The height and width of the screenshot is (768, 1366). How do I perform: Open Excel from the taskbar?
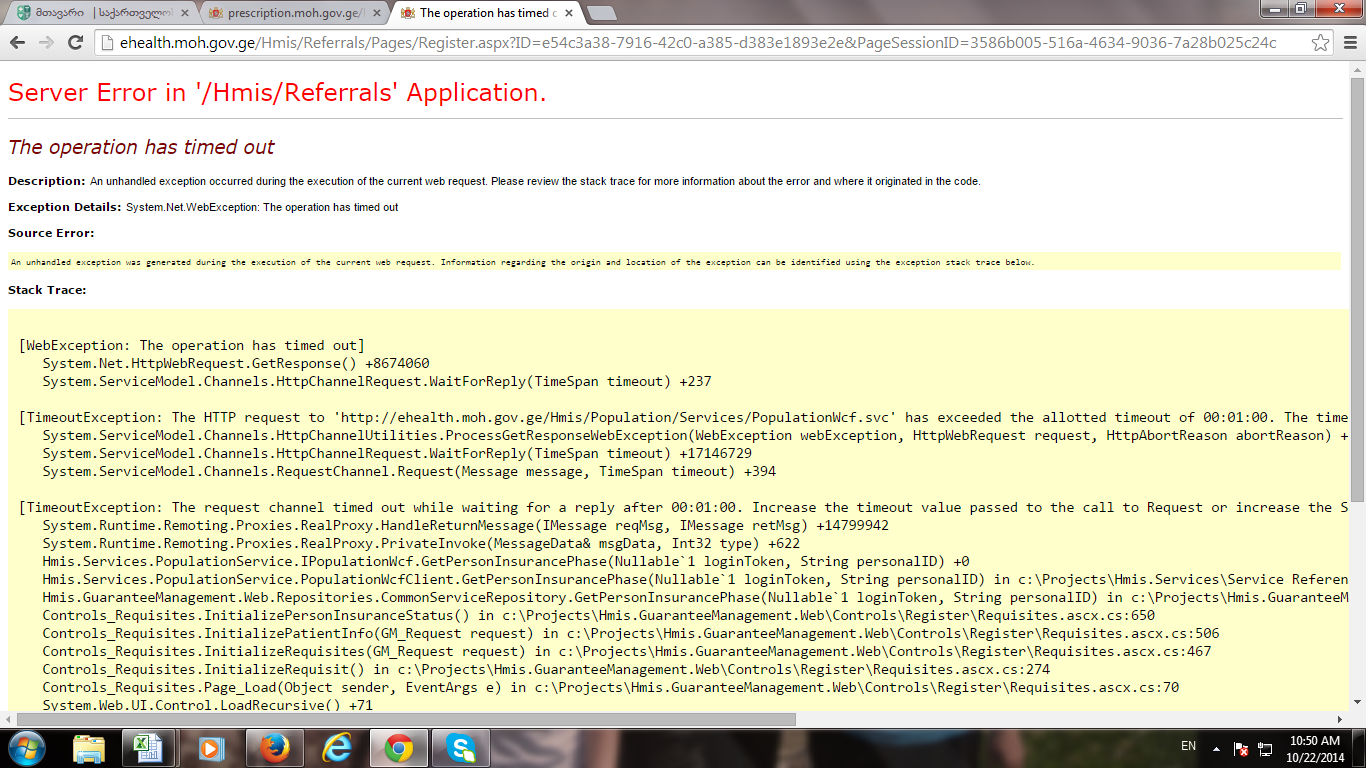[x=149, y=748]
